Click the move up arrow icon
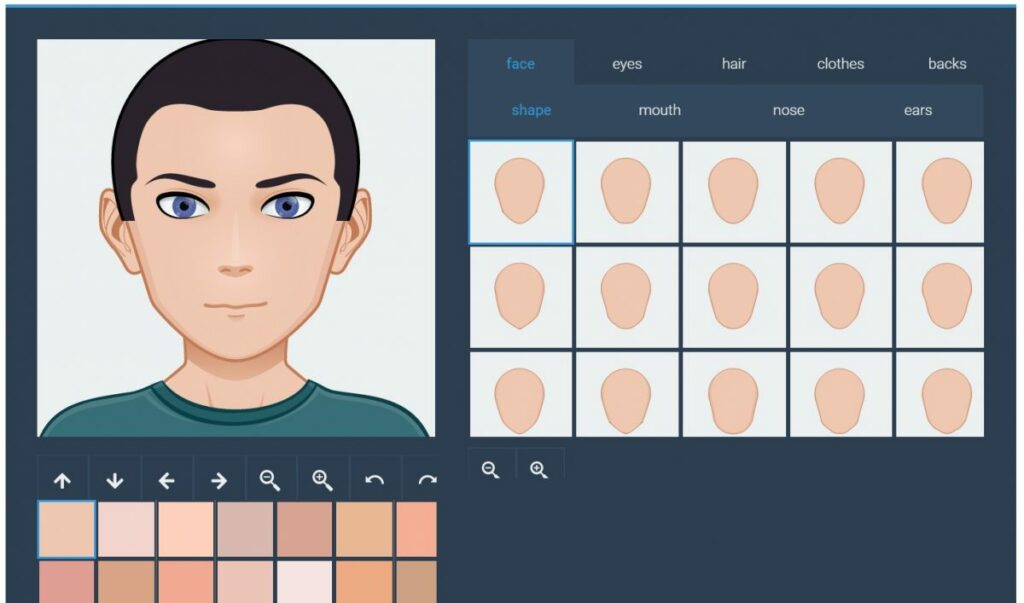The width and height of the screenshot is (1024, 603). click(62, 478)
